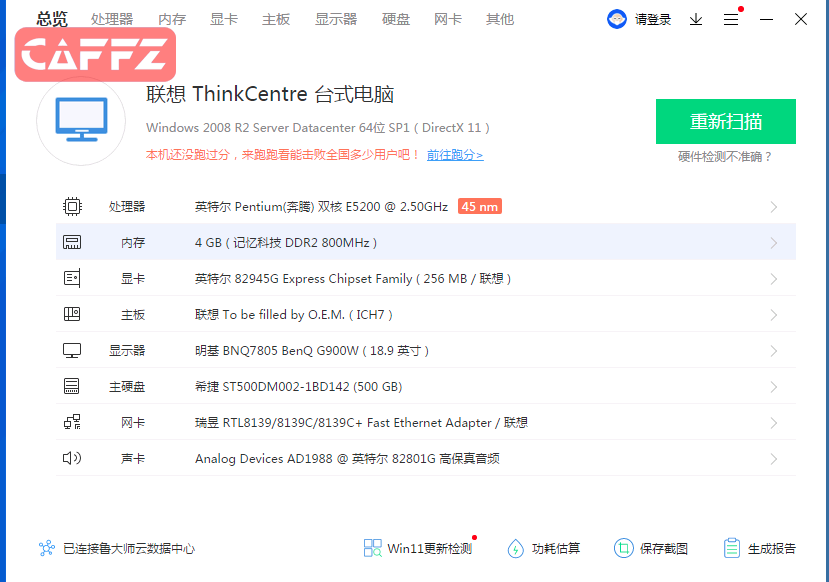Click the sound card speaker icon
829x582 pixels.
click(x=72, y=459)
